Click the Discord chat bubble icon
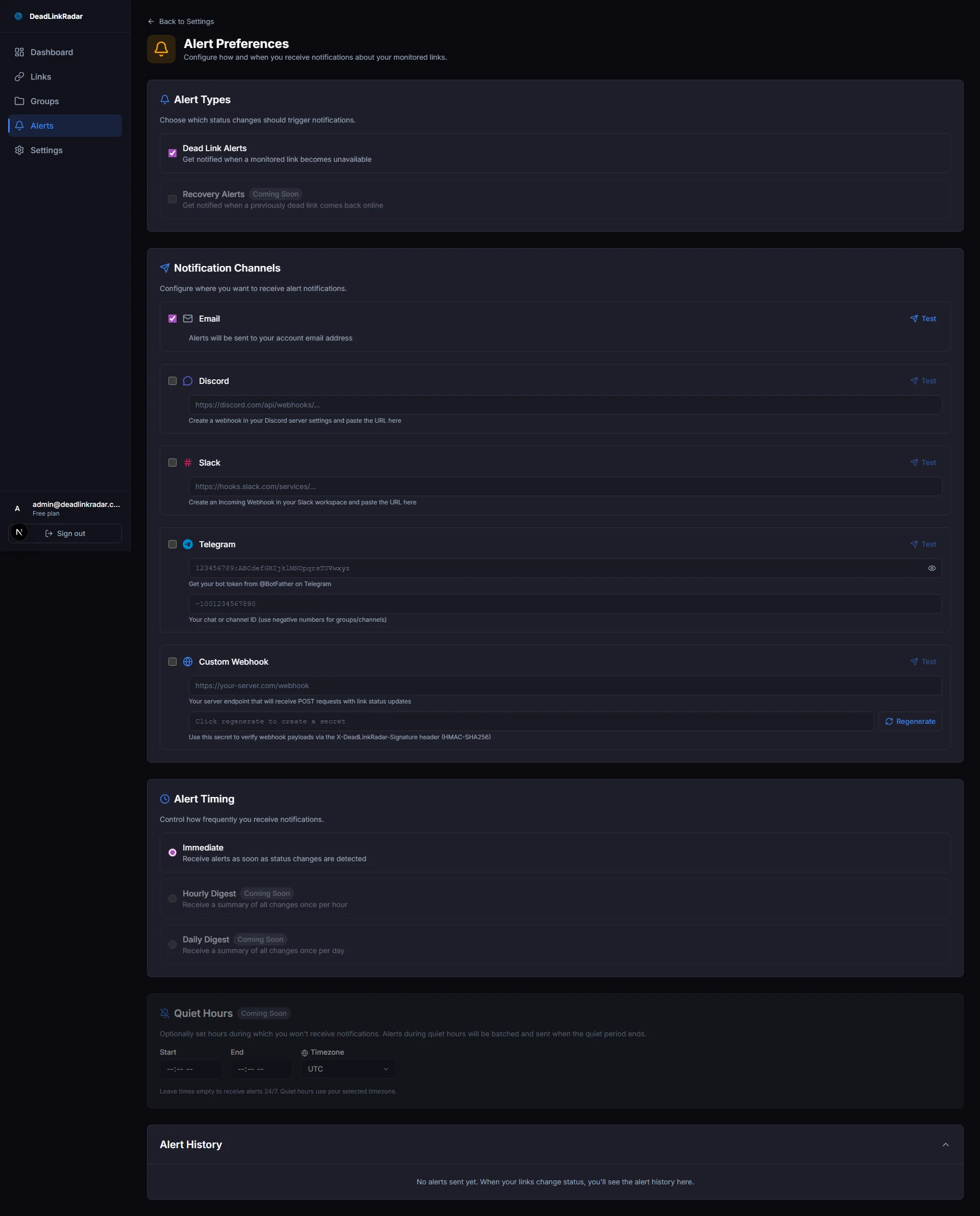Image resolution: width=980 pixels, height=1216 pixels. pyautogui.click(x=188, y=381)
